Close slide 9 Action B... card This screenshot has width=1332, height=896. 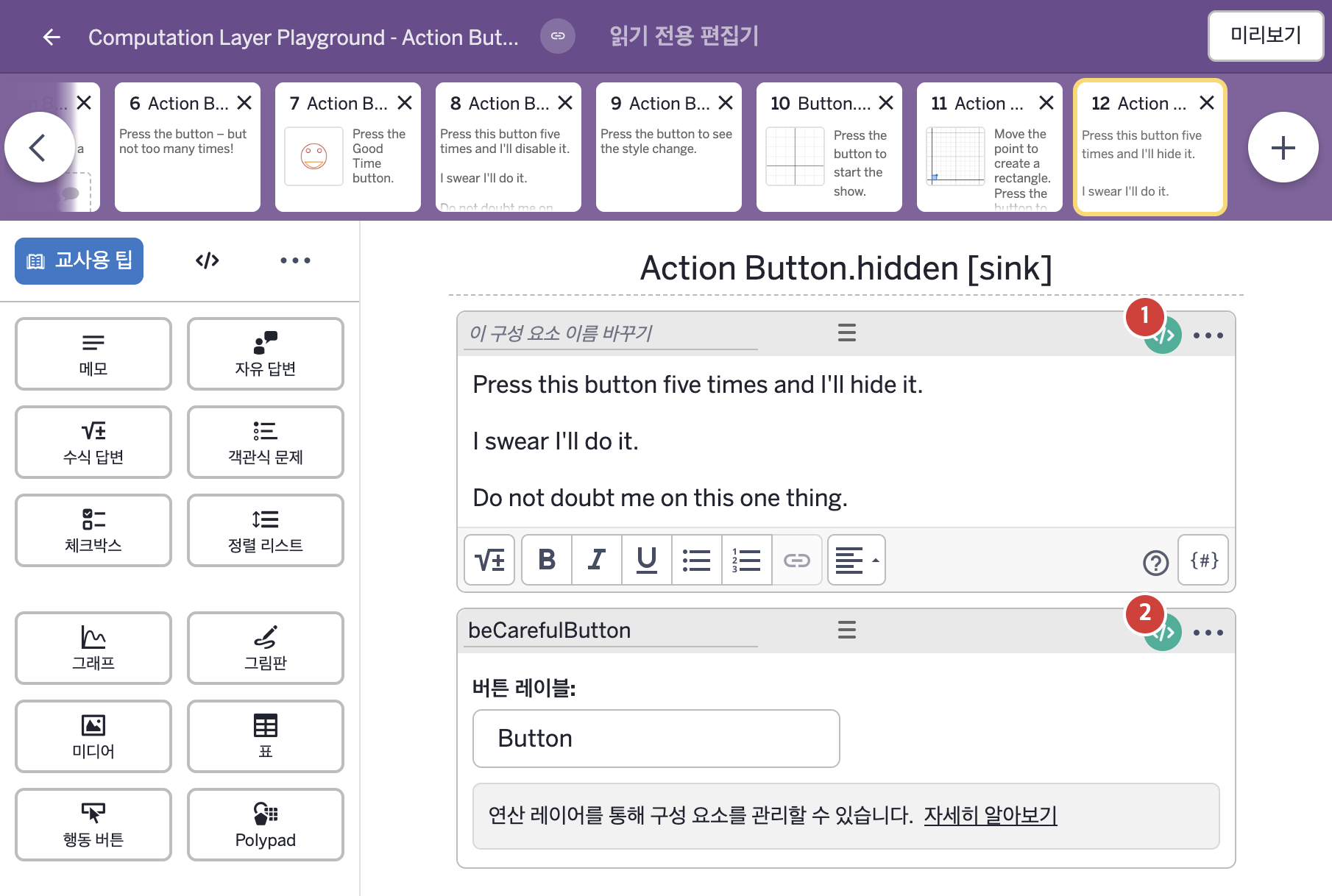point(726,103)
